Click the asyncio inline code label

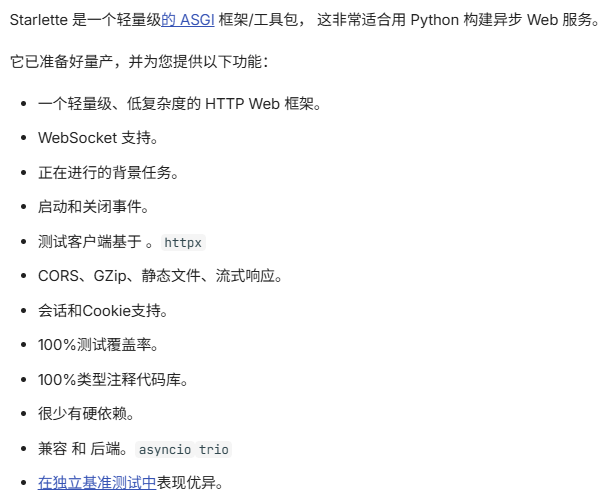(165, 450)
